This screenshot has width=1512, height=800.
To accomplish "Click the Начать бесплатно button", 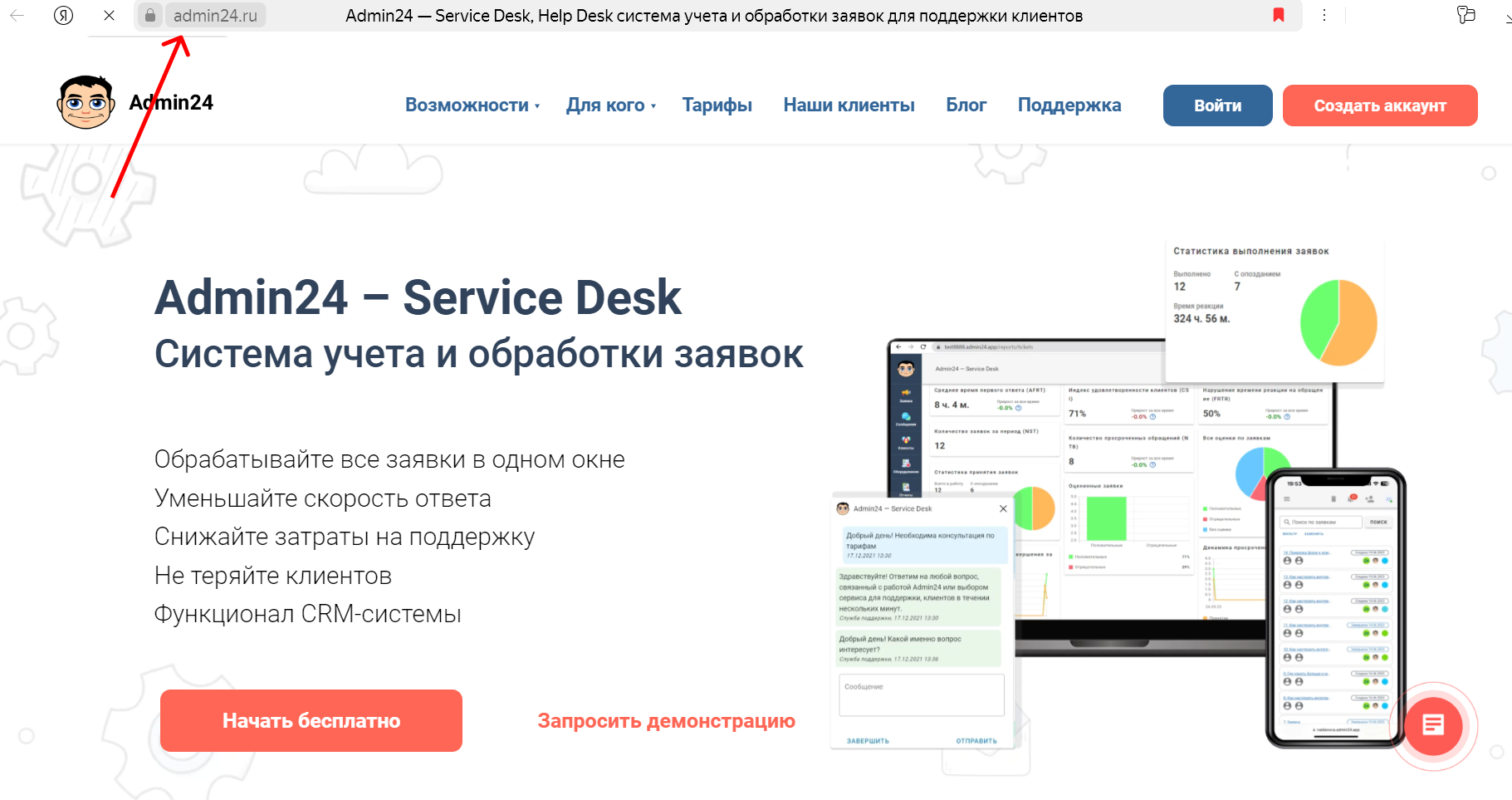I will [x=311, y=720].
